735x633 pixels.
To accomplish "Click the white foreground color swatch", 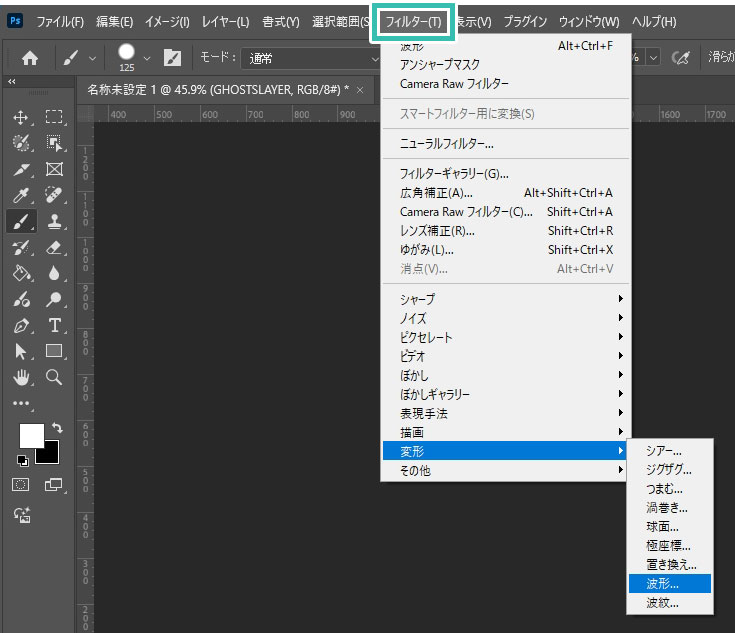I will click(31, 436).
